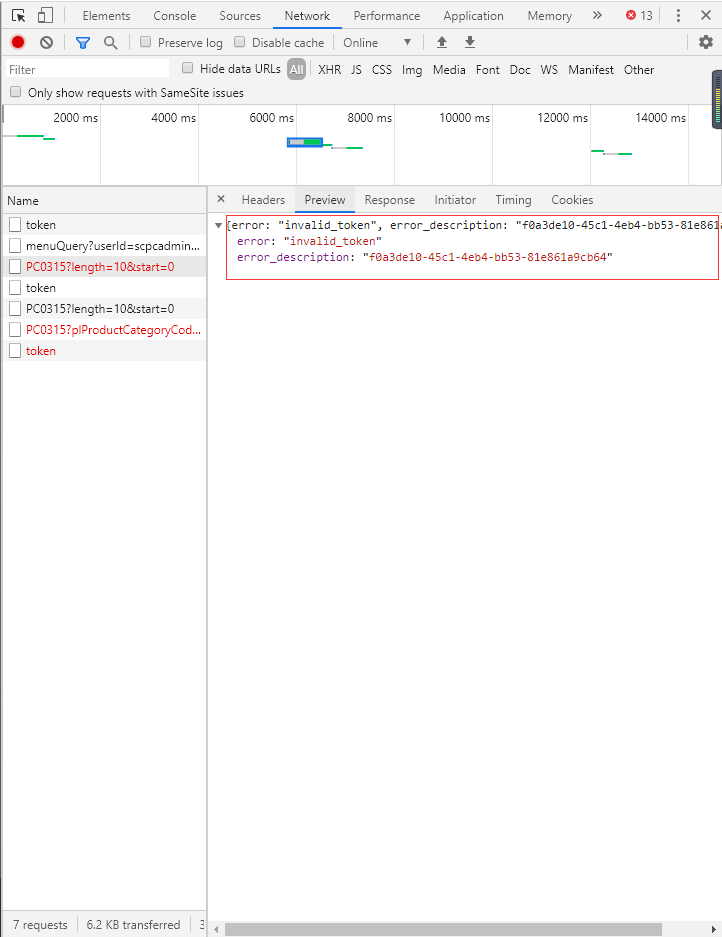Open DevTools three-dot customize menu
The width and height of the screenshot is (722, 937).
point(678,16)
